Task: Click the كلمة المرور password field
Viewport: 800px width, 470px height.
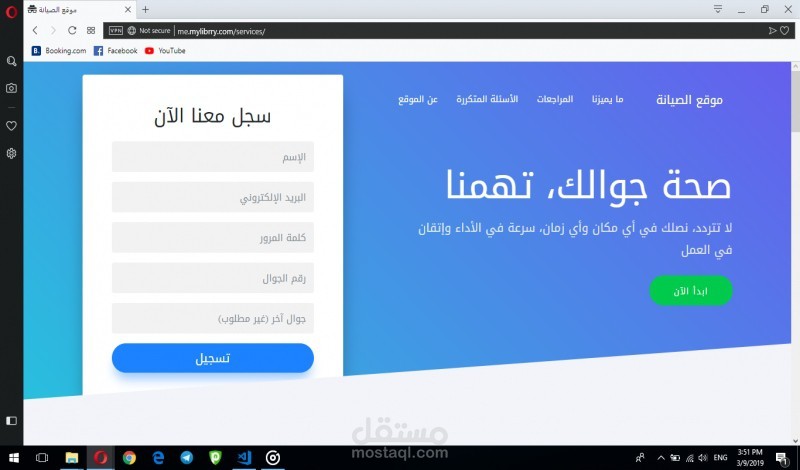Action: (x=213, y=237)
